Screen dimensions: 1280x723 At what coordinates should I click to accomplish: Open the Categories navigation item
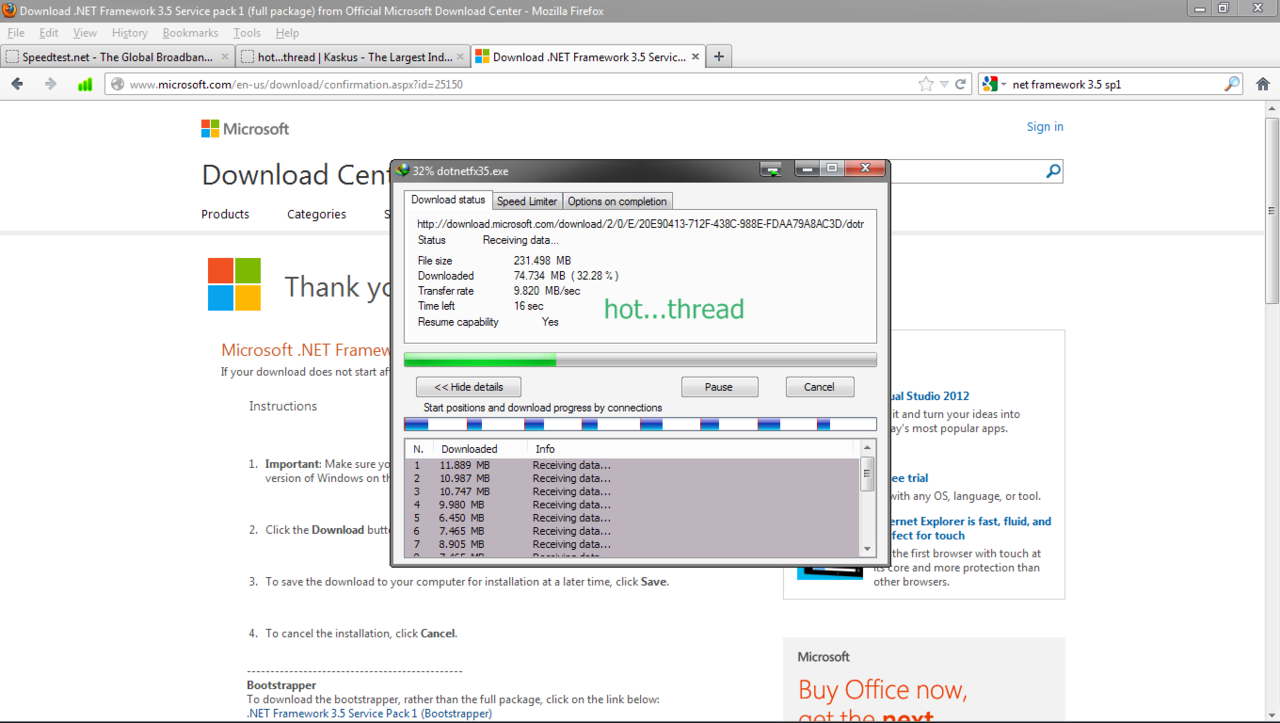[x=316, y=214]
